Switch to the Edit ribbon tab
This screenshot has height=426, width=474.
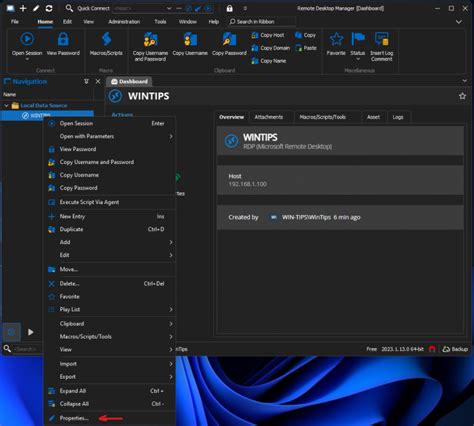pos(67,22)
